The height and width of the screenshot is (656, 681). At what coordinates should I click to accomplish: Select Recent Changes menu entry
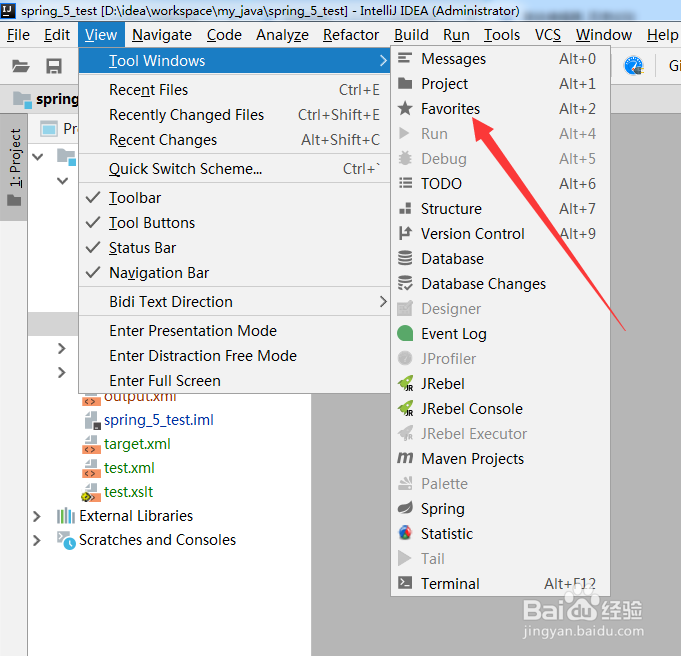tap(235, 140)
